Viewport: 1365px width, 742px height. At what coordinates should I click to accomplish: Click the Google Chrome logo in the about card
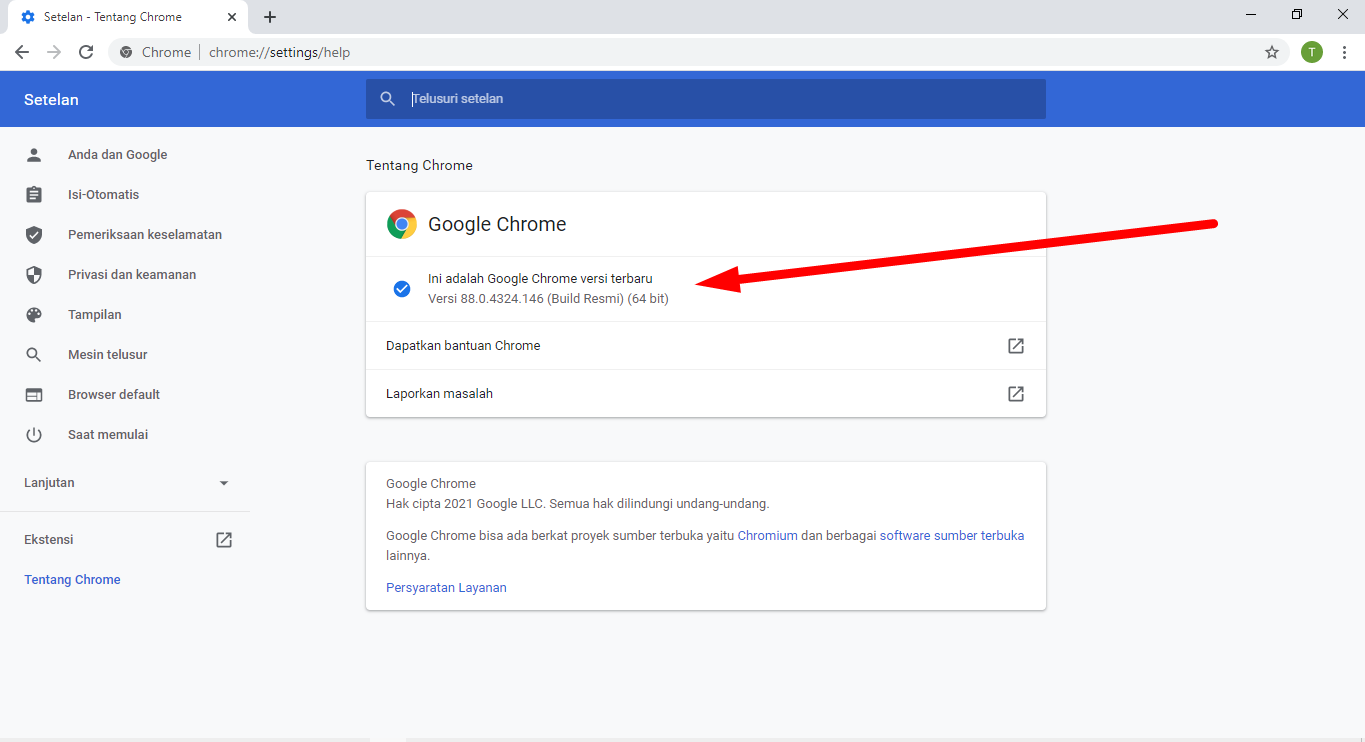(402, 224)
